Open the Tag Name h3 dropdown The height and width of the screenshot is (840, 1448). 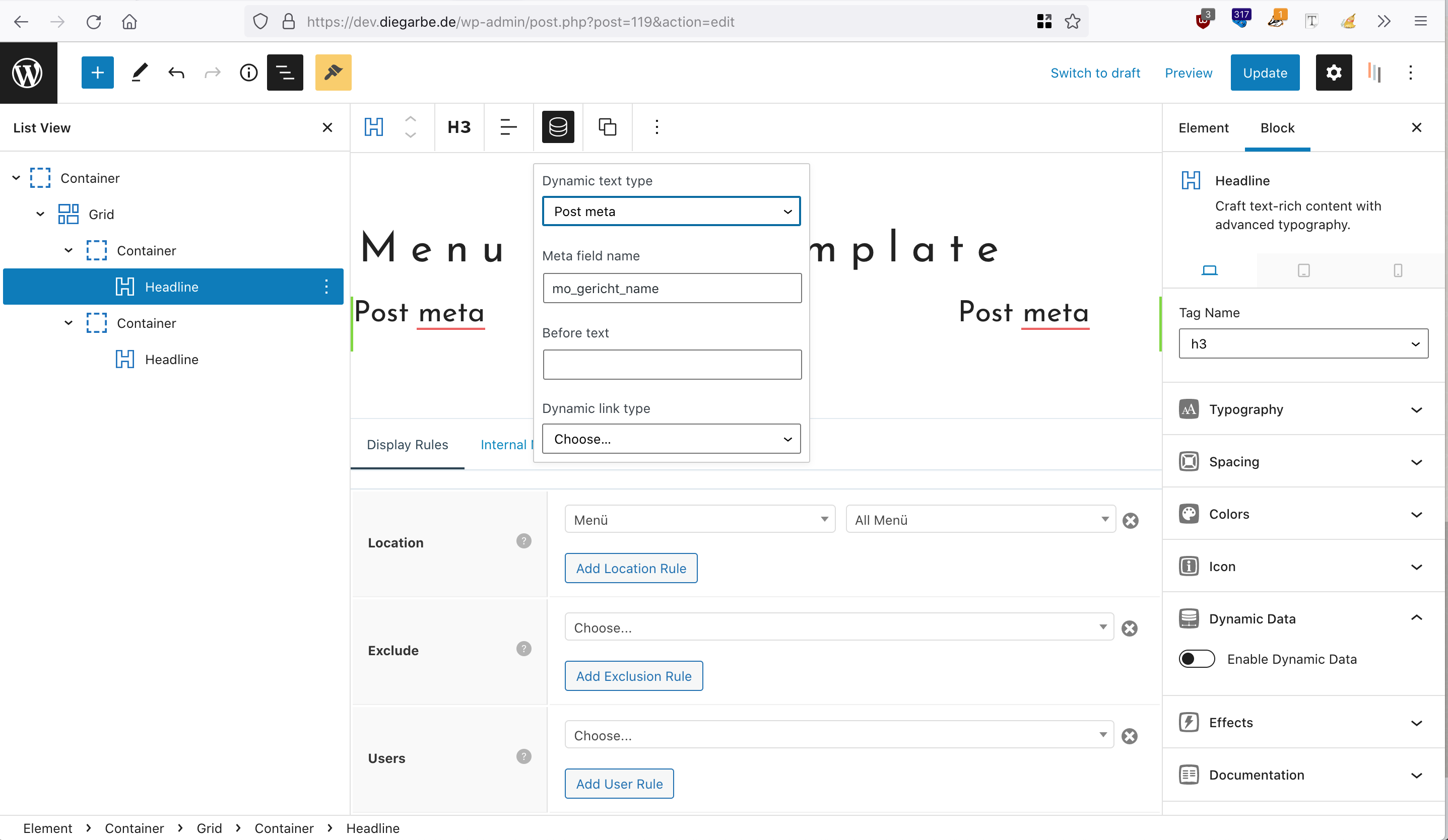click(1303, 343)
